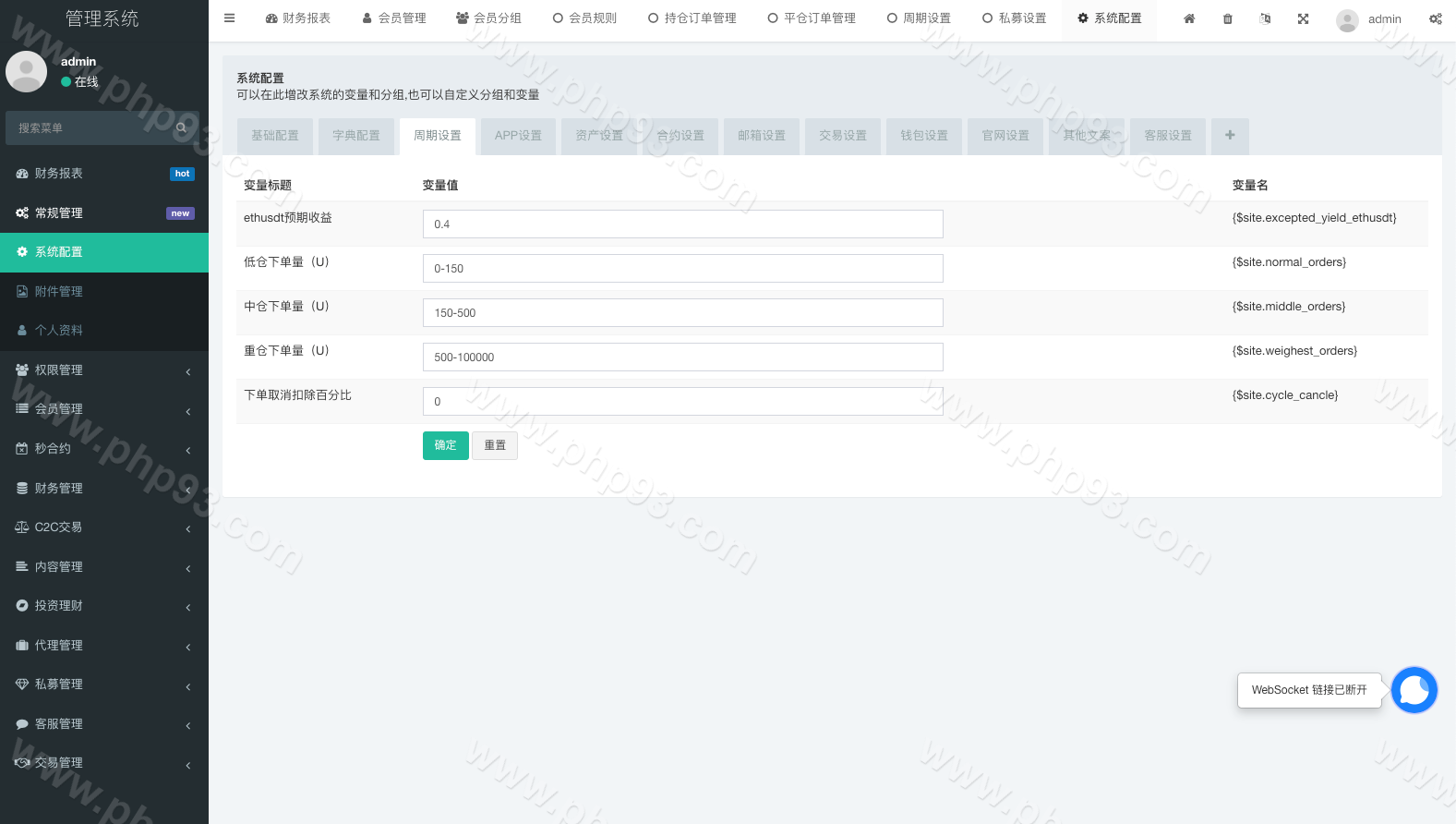Expand the C2C交易 sidebar menu
This screenshot has width=1456, height=824.
pos(104,527)
